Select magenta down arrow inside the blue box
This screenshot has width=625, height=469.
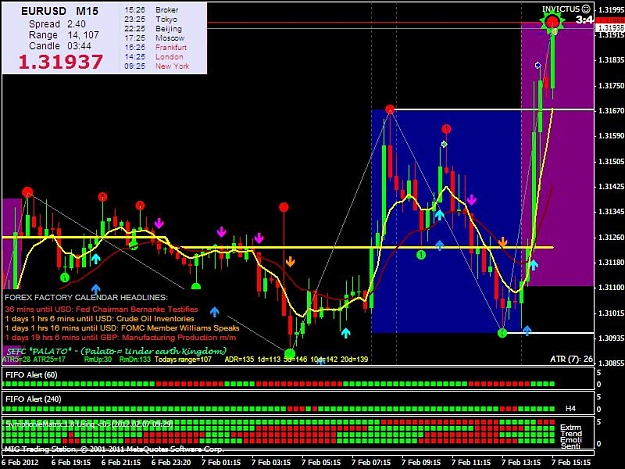coord(472,200)
